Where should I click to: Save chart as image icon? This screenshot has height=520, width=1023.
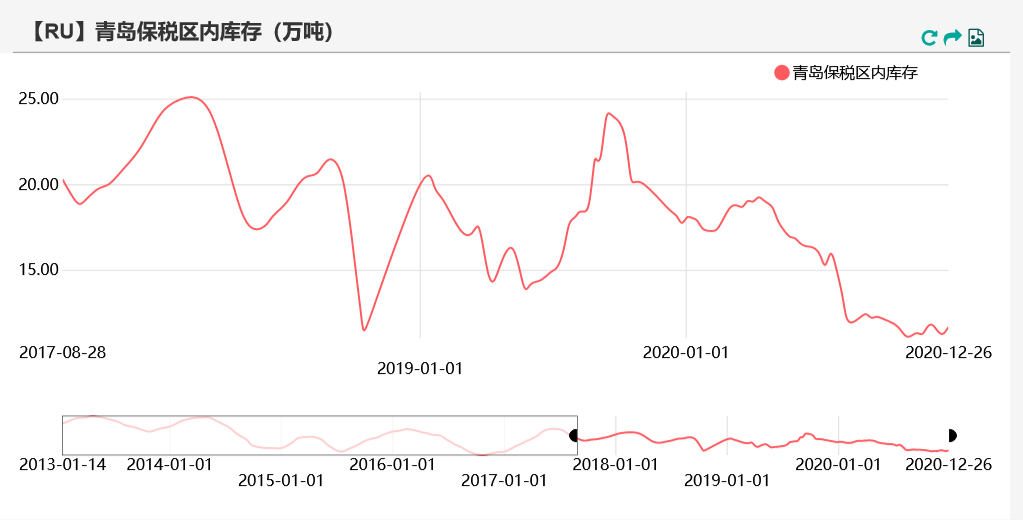(x=976, y=38)
